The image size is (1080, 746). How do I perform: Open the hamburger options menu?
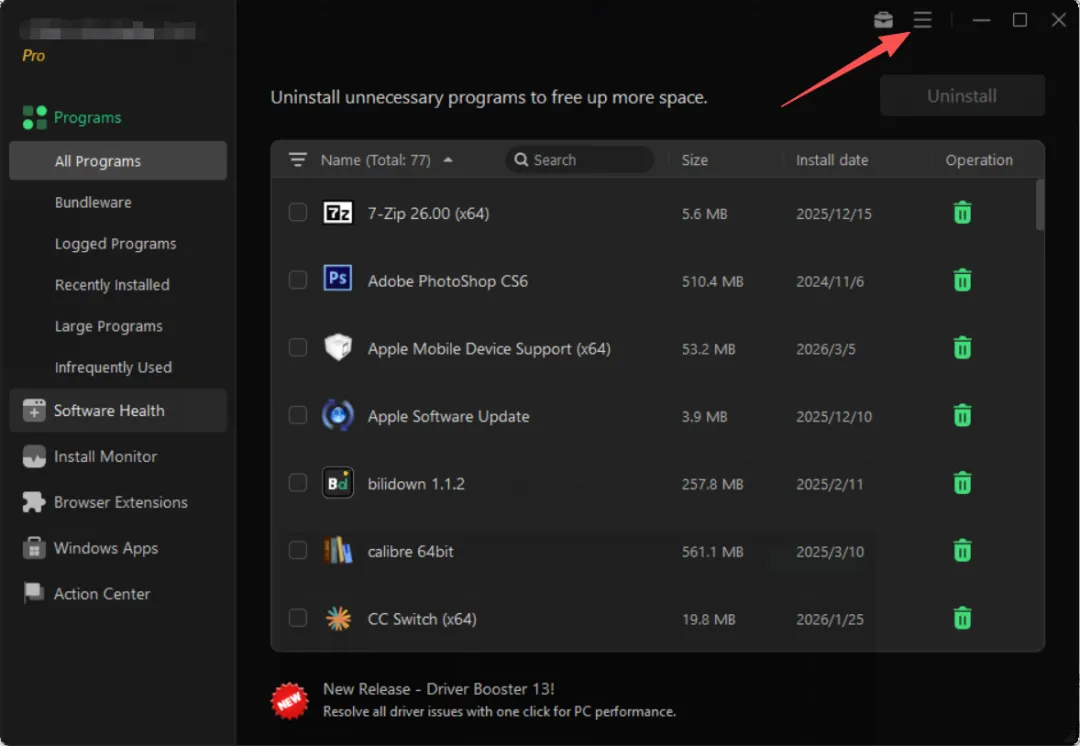coord(922,20)
